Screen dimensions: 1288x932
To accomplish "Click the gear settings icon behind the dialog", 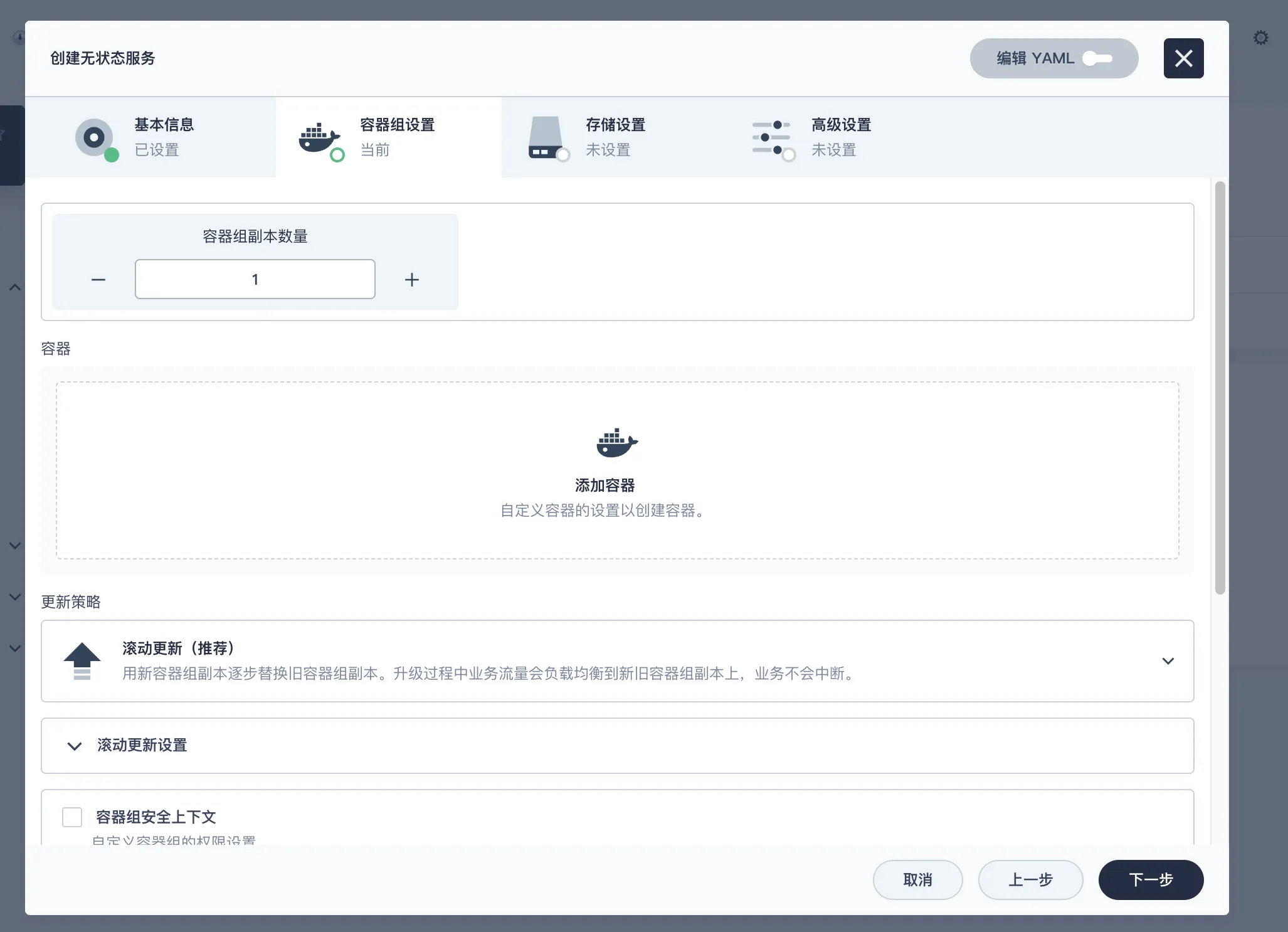I will (x=1260, y=38).
